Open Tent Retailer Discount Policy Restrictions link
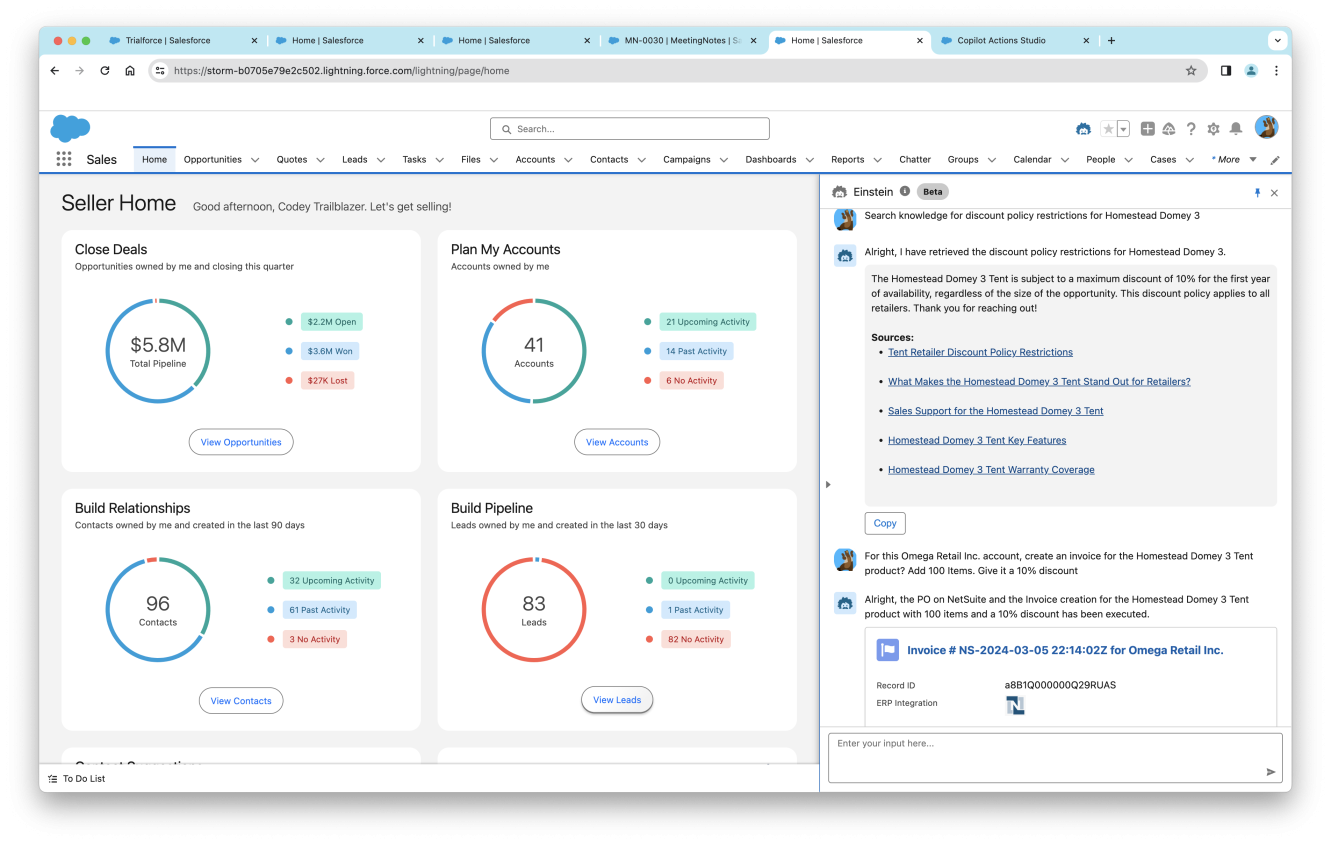This screenshot has width=1331, height=844. tap(980, 352)
